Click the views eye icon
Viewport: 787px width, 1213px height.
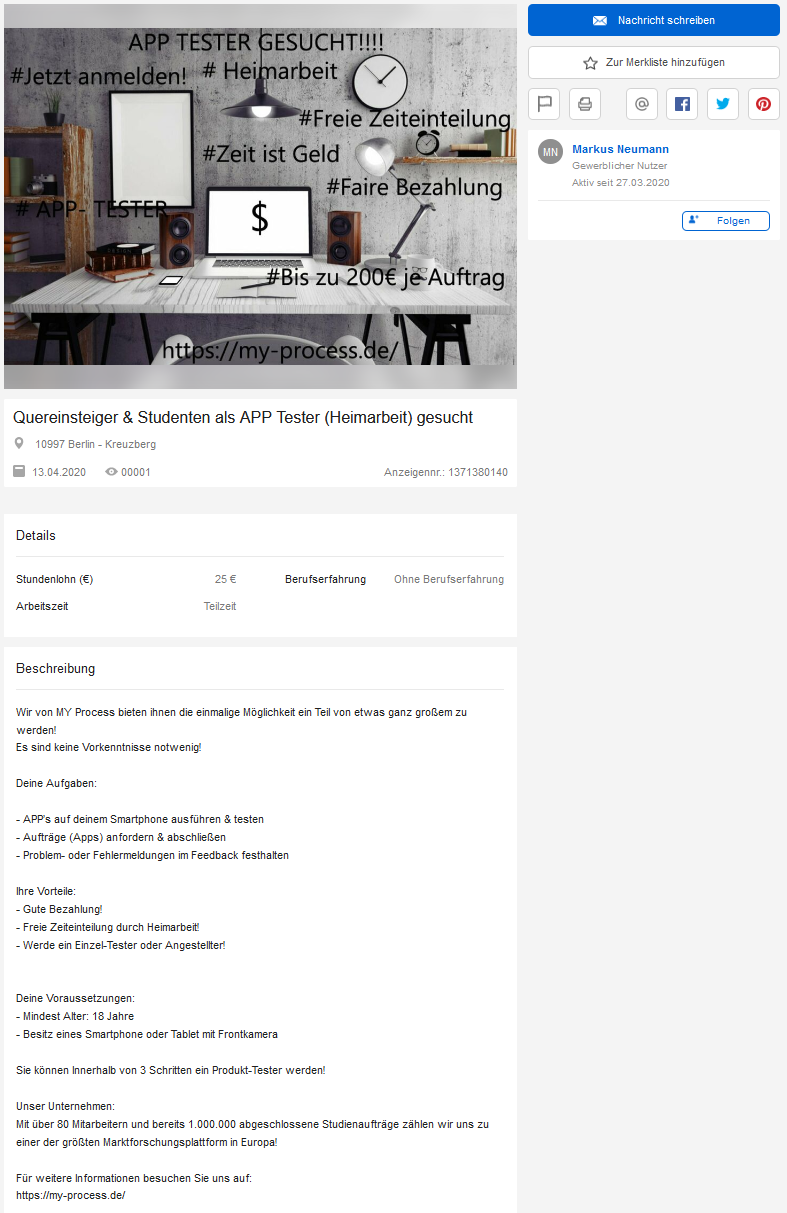[x=111, y=472]
